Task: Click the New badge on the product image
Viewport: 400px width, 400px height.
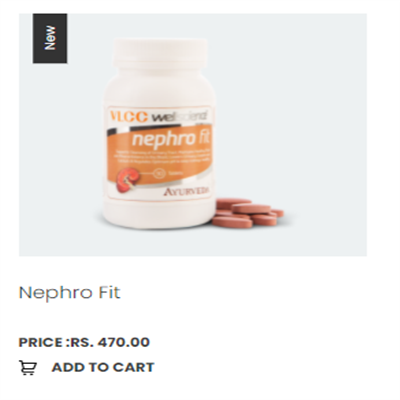Action: pyautogui.click(x=50, y=38)
